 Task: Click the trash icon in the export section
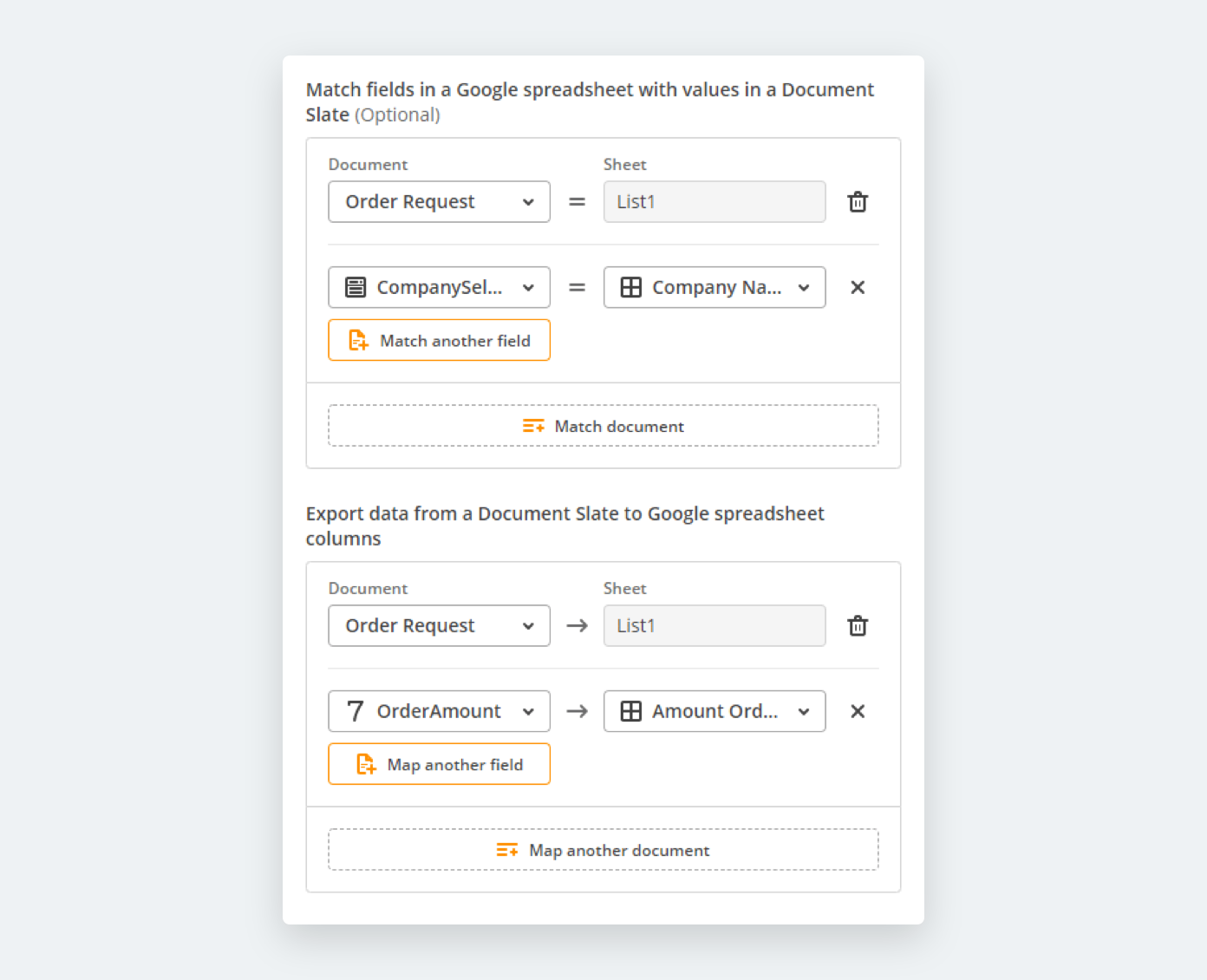tap(858, 626)
